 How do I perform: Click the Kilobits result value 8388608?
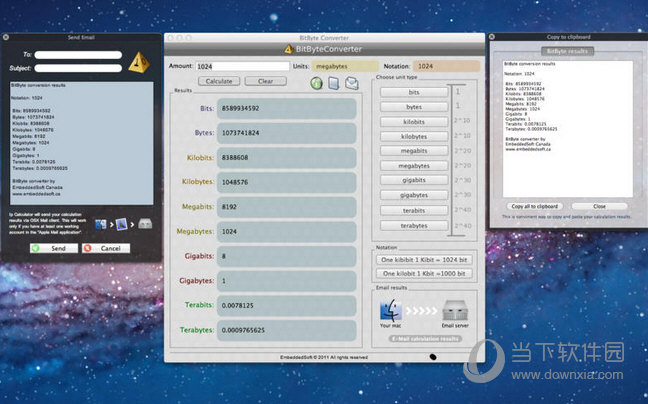[286, 158]
